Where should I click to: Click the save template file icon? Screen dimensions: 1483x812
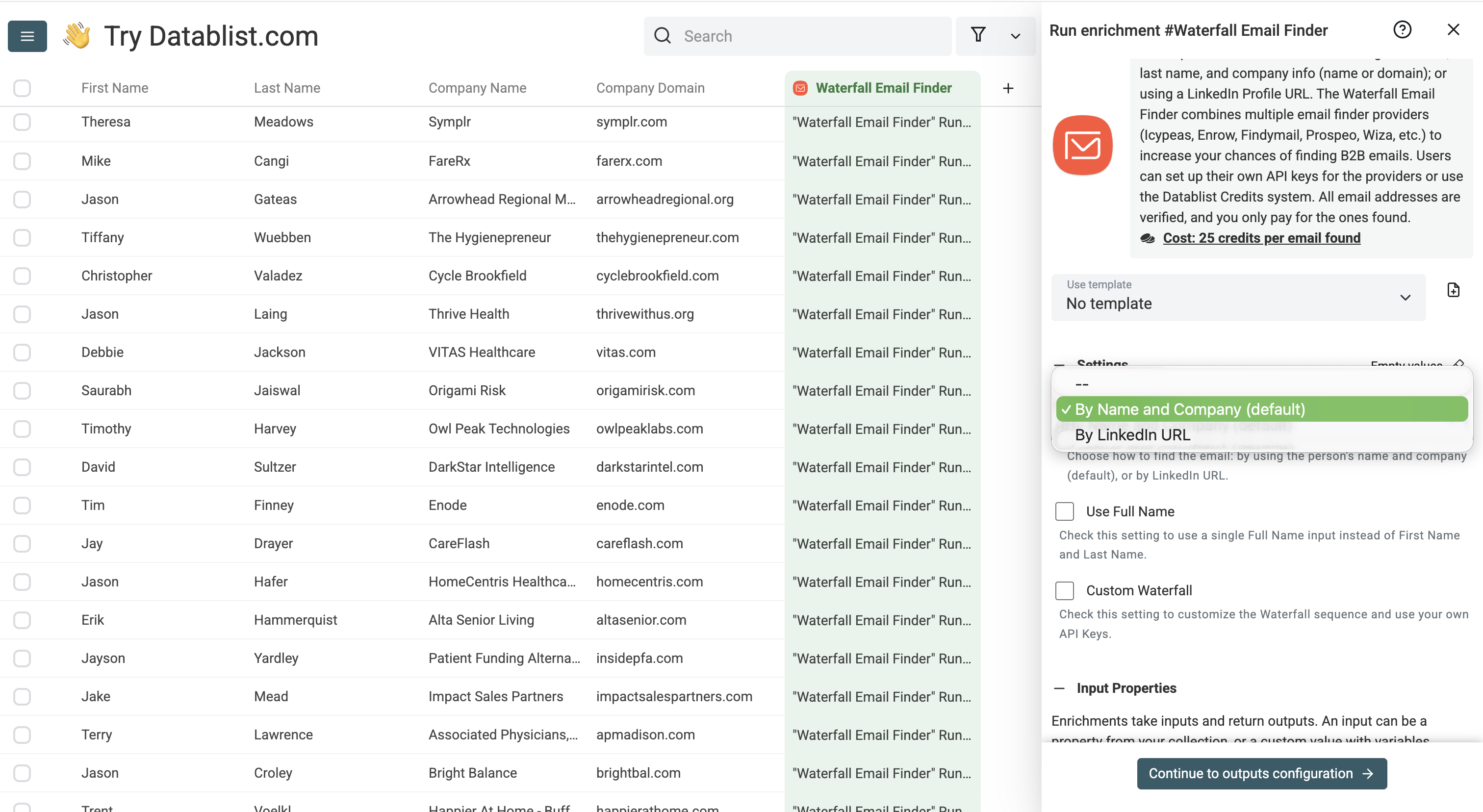1454,290
